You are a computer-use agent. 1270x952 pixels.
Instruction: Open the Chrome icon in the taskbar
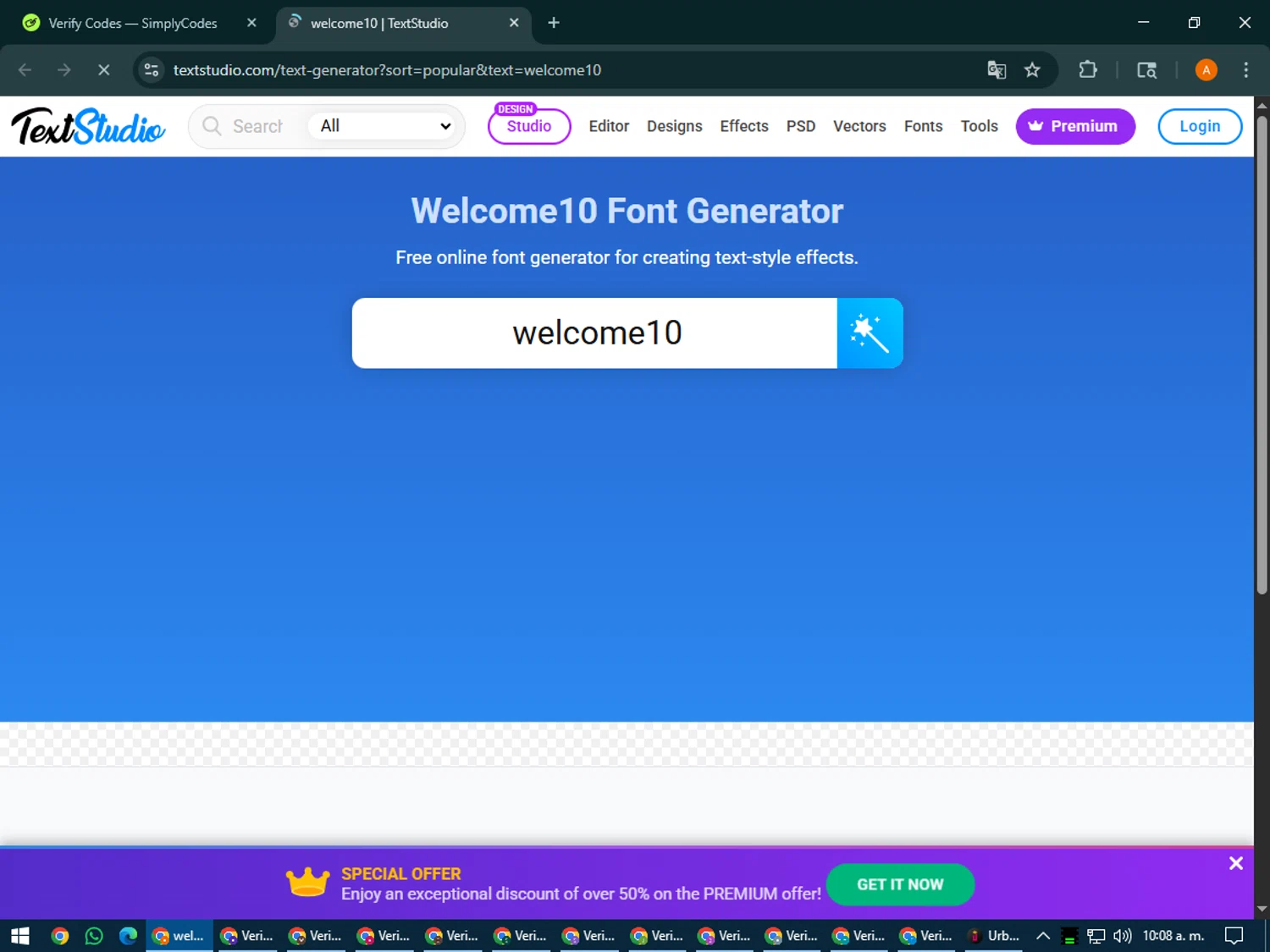coord(60,936)
